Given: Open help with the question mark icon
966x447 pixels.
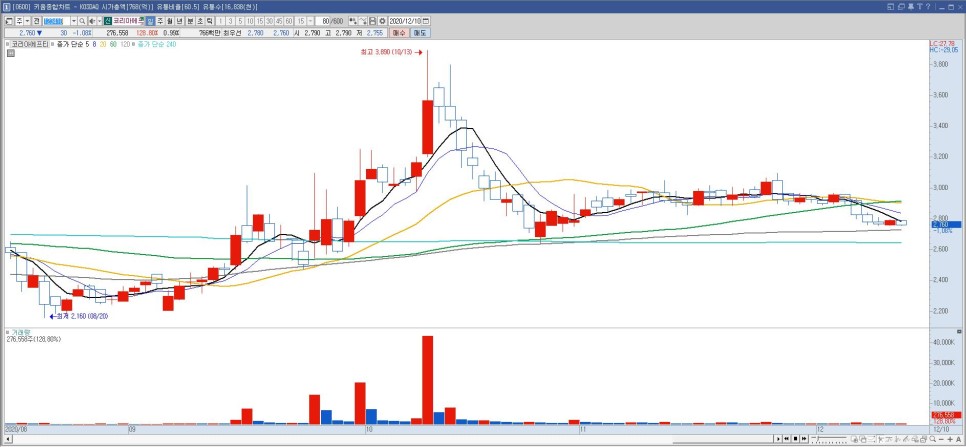Looking at the screenshot, I should pyautogui.click(x=927, y=6).
